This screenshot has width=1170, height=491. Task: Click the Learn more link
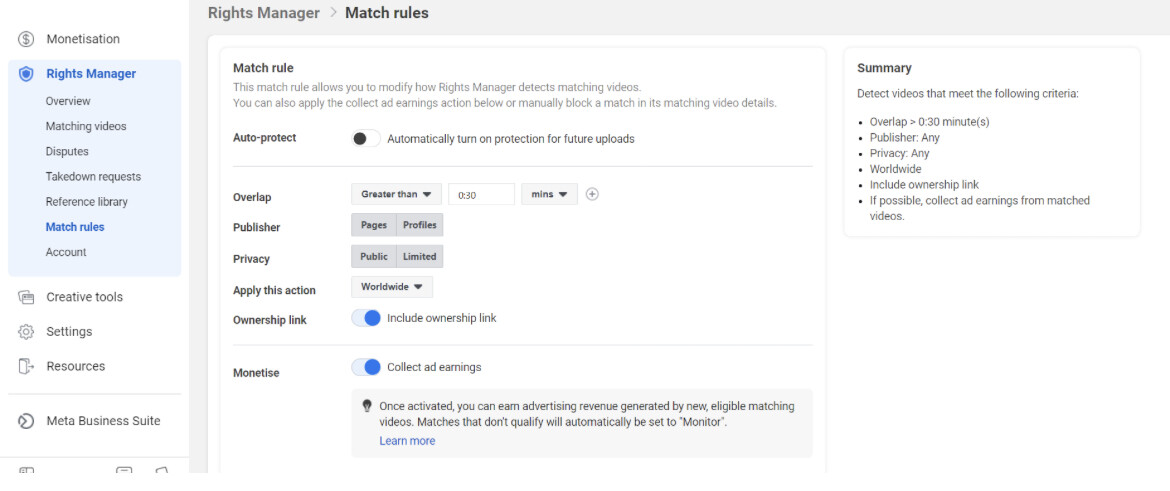click(x=407, y=441)
